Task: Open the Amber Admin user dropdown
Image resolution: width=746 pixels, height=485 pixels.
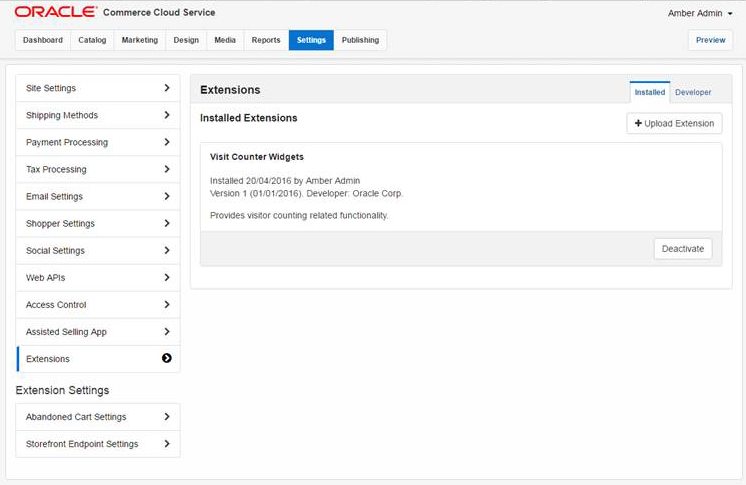Action: [x=700, y=13]
